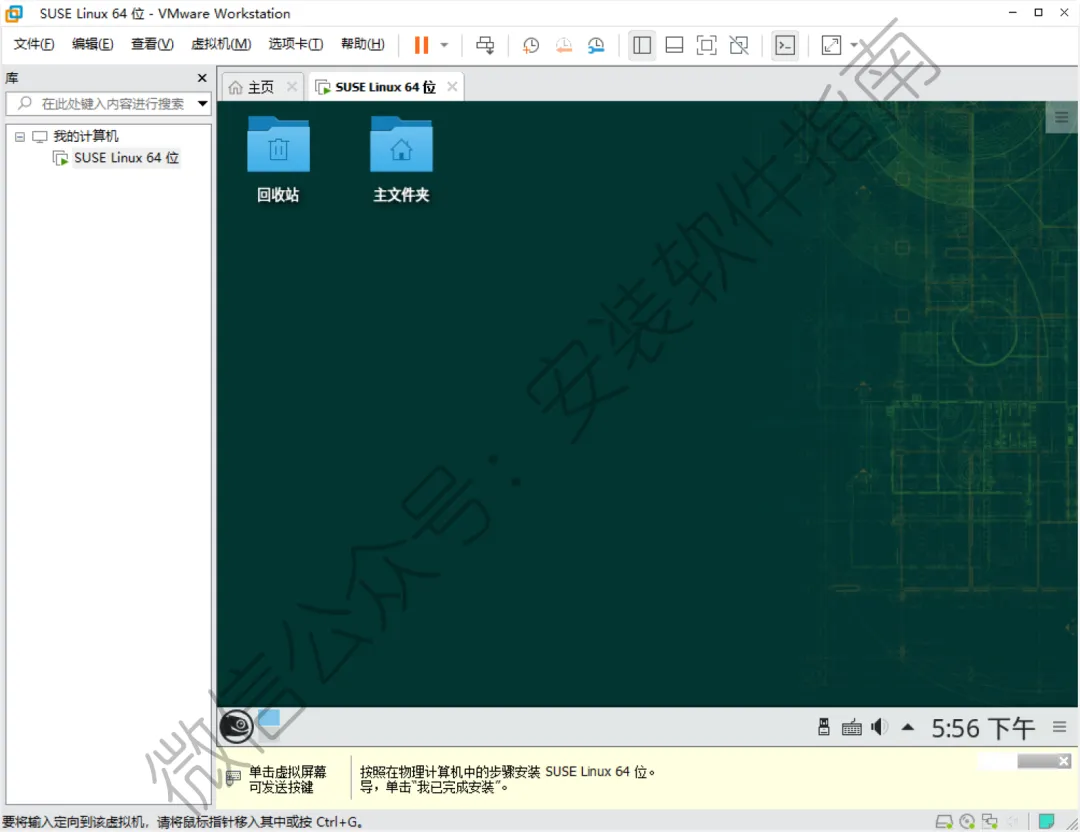Open the 文件(F) menu
Viewport: 1080px width, 832px height.
coord(34,44)
